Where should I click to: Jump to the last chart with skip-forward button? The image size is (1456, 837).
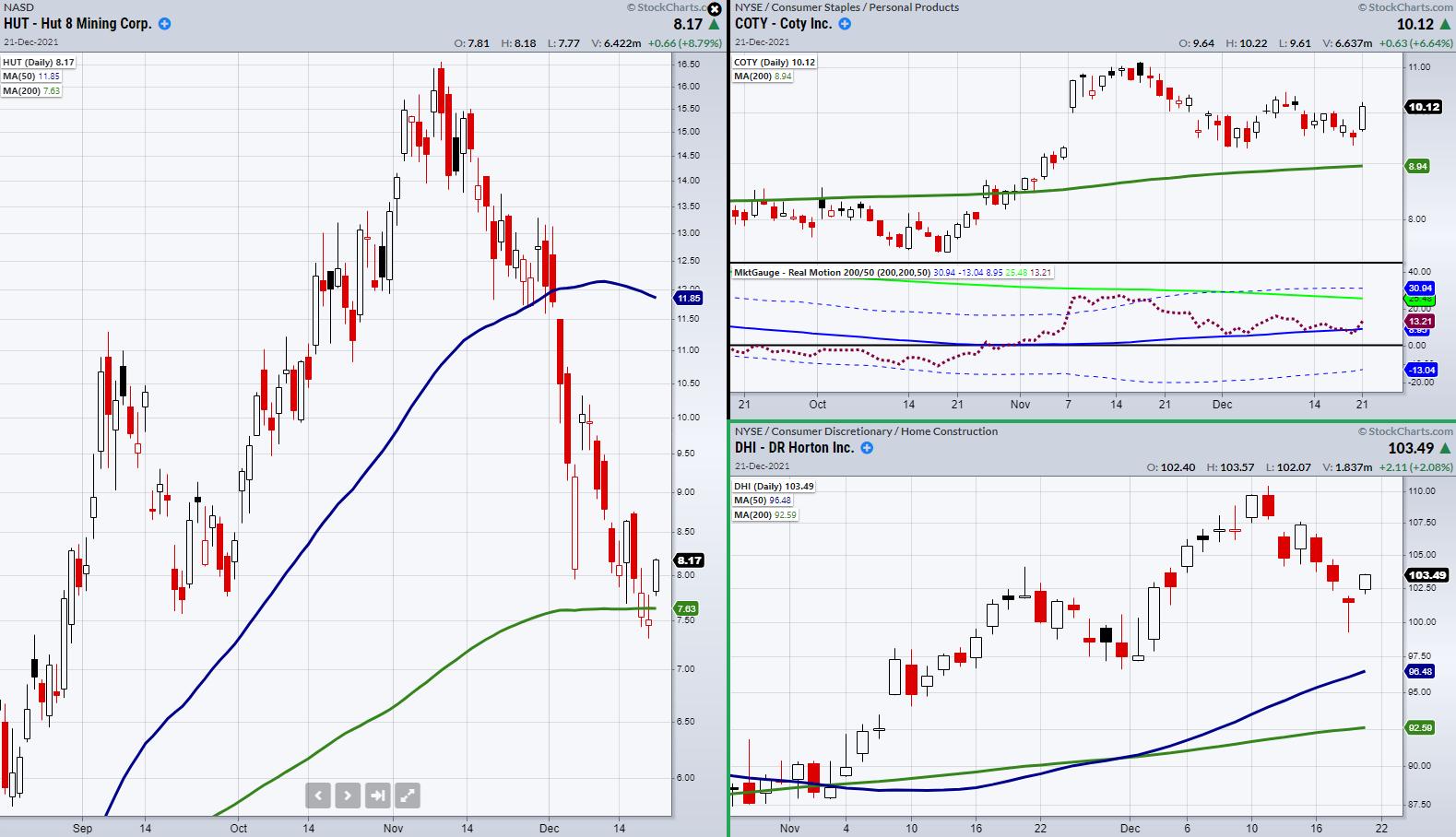point(377,795)
